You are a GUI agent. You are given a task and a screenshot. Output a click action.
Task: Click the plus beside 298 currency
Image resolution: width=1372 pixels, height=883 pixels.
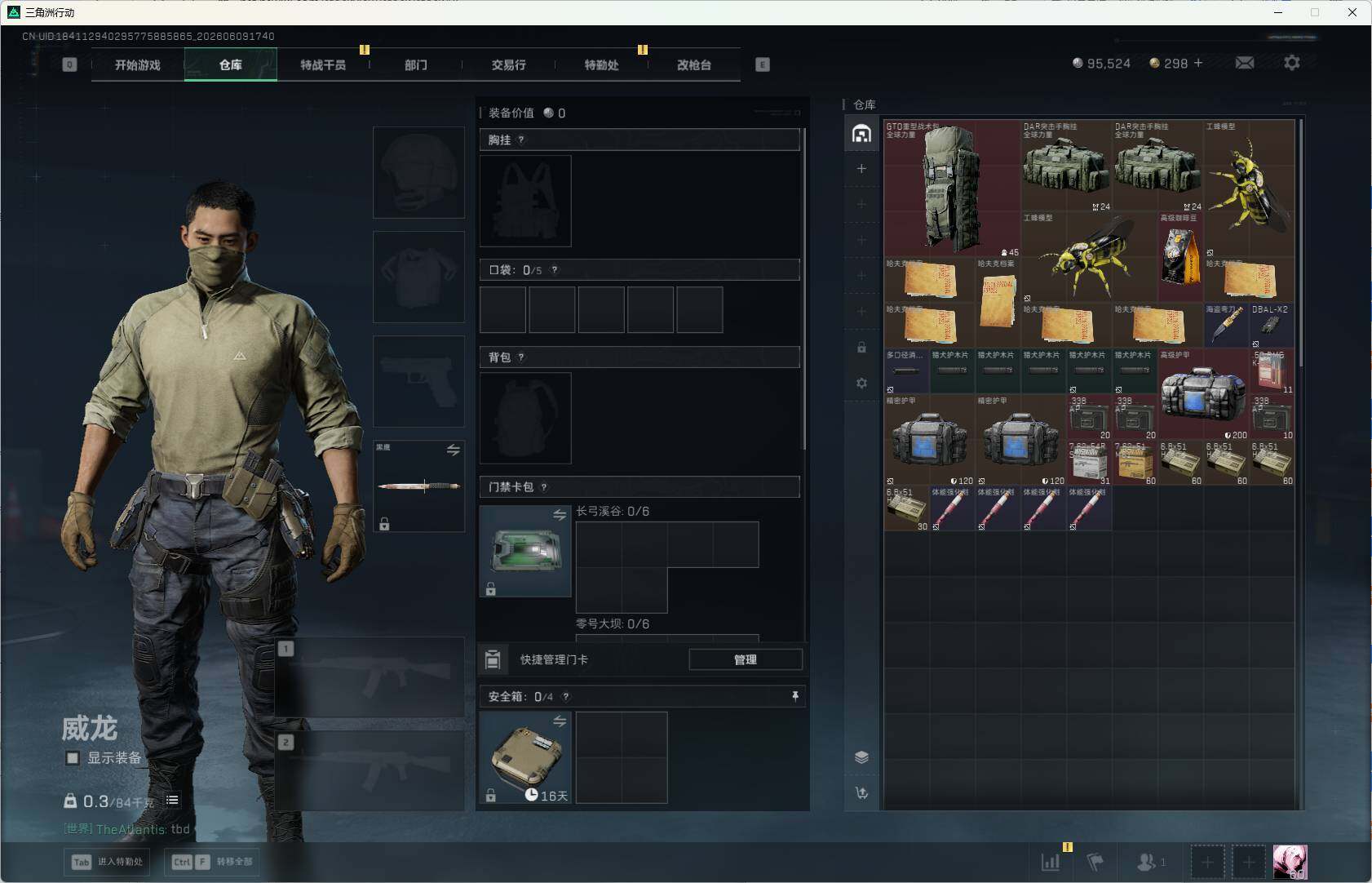click(1198, 63)
